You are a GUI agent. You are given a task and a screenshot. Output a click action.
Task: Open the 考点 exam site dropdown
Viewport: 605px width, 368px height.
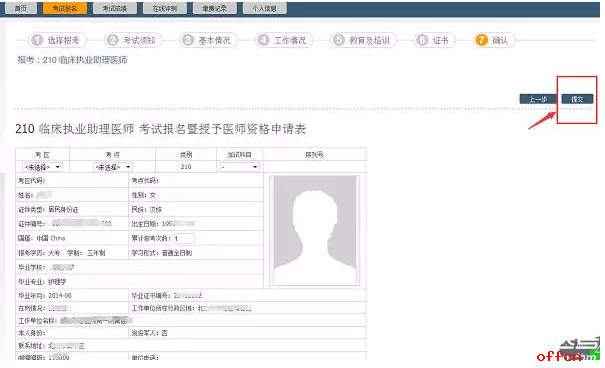point(113,167)
